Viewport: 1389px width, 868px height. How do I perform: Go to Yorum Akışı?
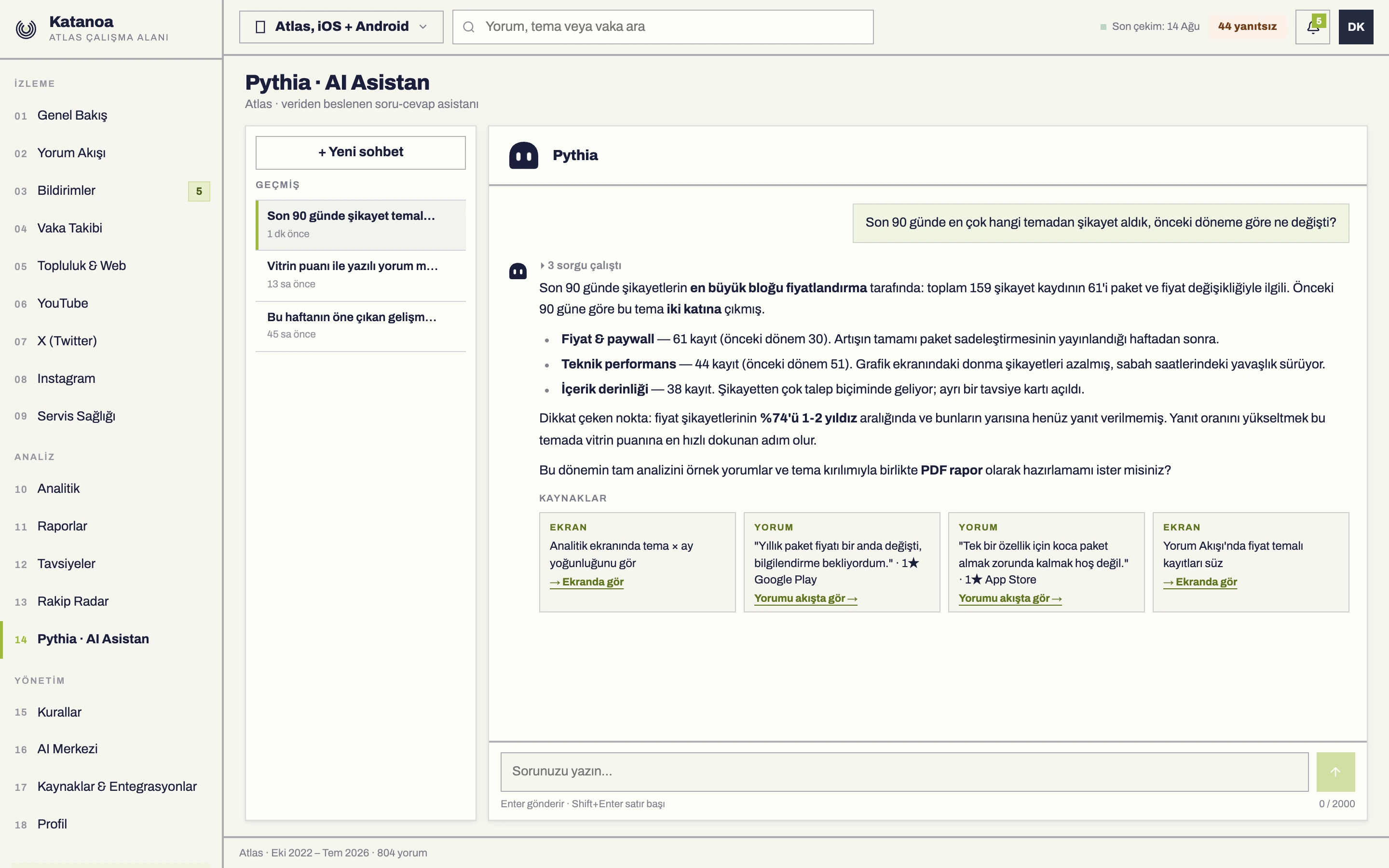pyautogui.click(x=111, y=153)
